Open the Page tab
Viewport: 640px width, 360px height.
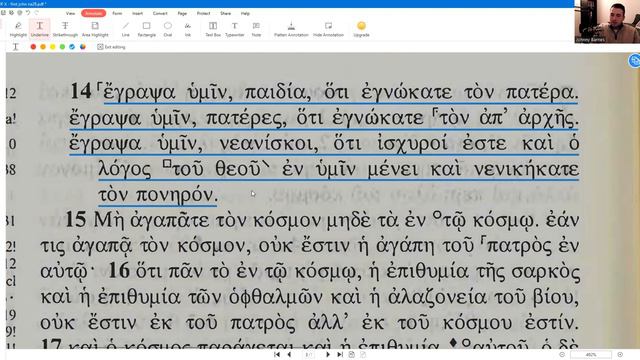coord(182,13)
